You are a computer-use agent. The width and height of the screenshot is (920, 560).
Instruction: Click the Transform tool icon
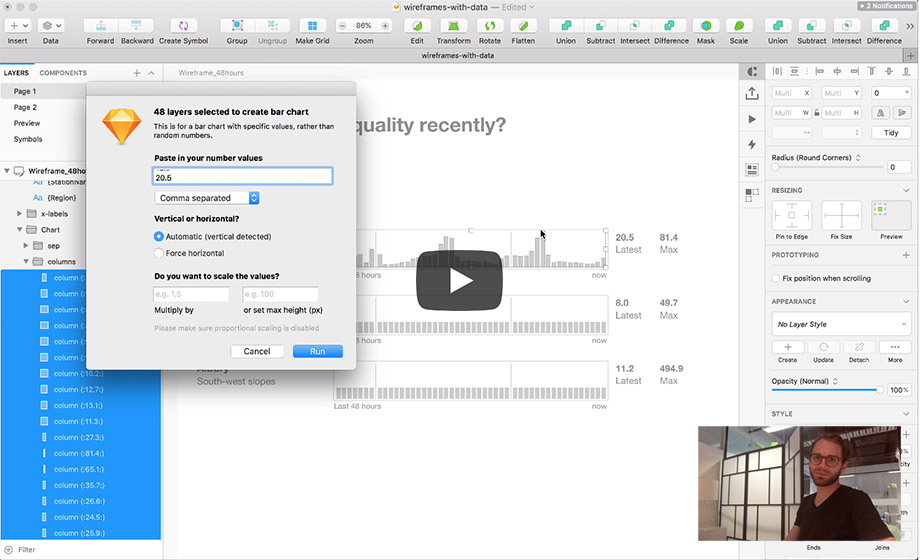(453, 25)
